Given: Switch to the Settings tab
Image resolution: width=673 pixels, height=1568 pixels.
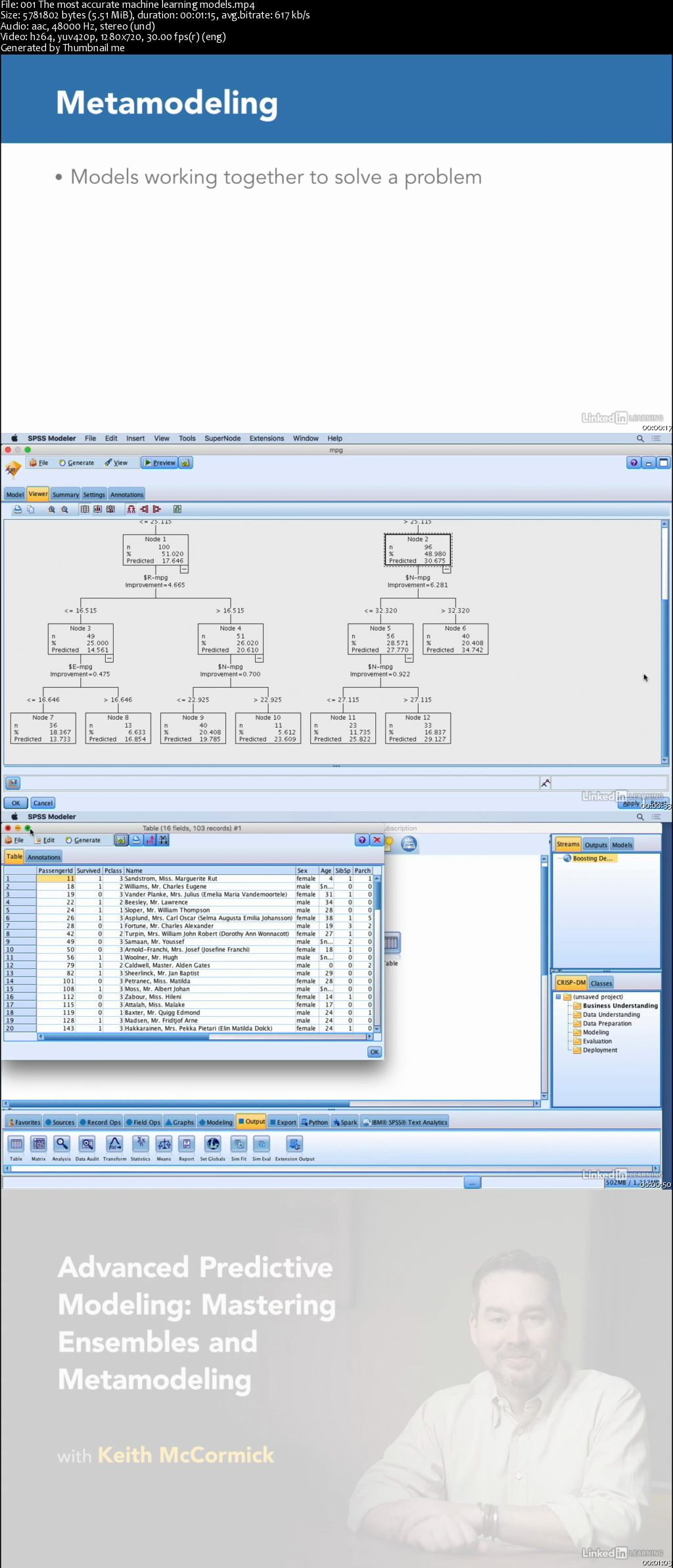Looking at the screenshot, I should (94, 495).
